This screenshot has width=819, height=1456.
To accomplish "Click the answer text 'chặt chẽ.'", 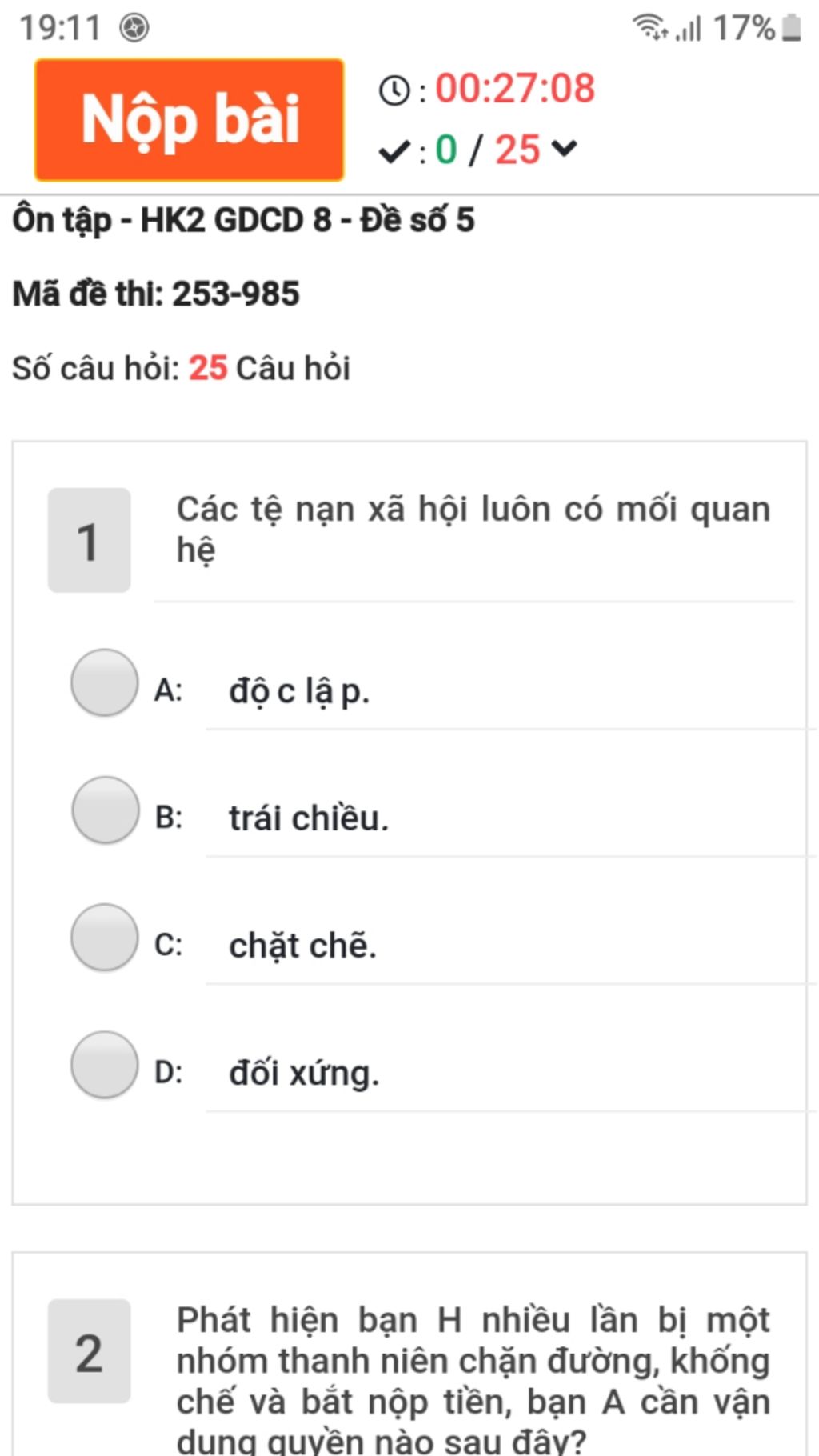I will pyautogui.click(x=302, y=946).
